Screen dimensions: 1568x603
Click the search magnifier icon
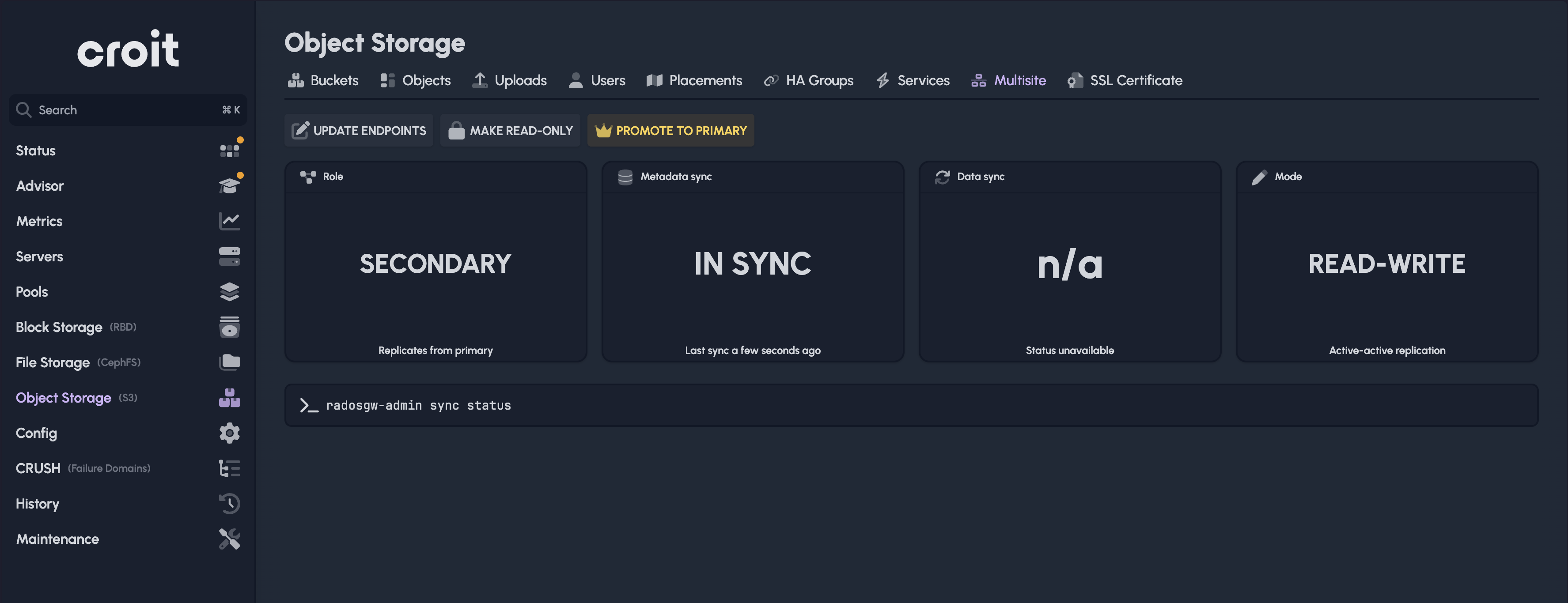[23, 109]
